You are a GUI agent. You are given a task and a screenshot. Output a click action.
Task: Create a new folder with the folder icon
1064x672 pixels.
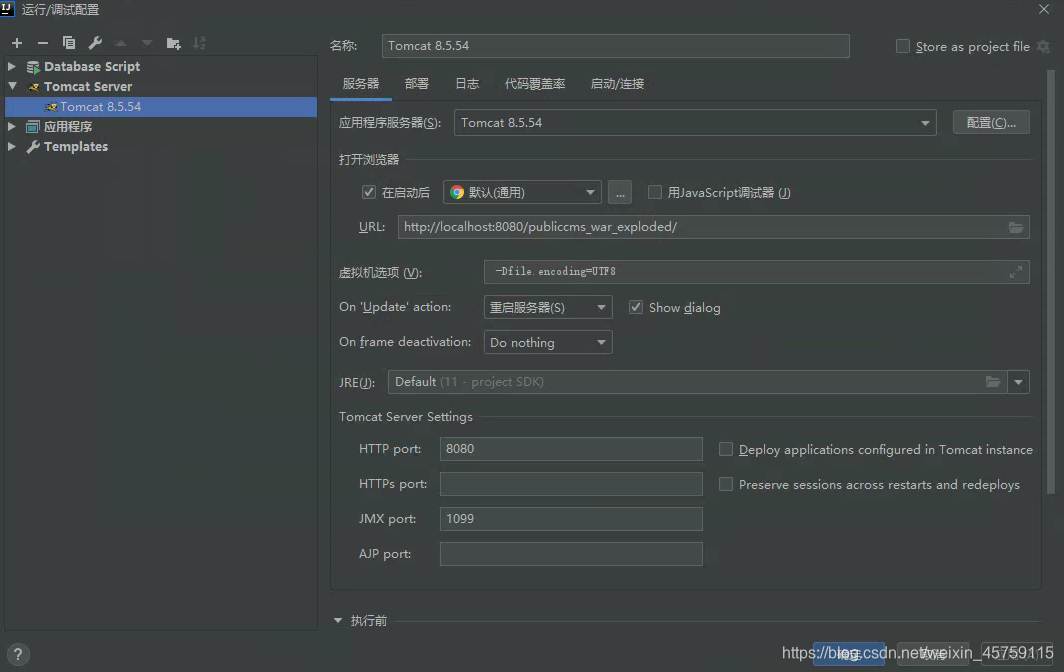pyautogui.click(x=174, y=43)
